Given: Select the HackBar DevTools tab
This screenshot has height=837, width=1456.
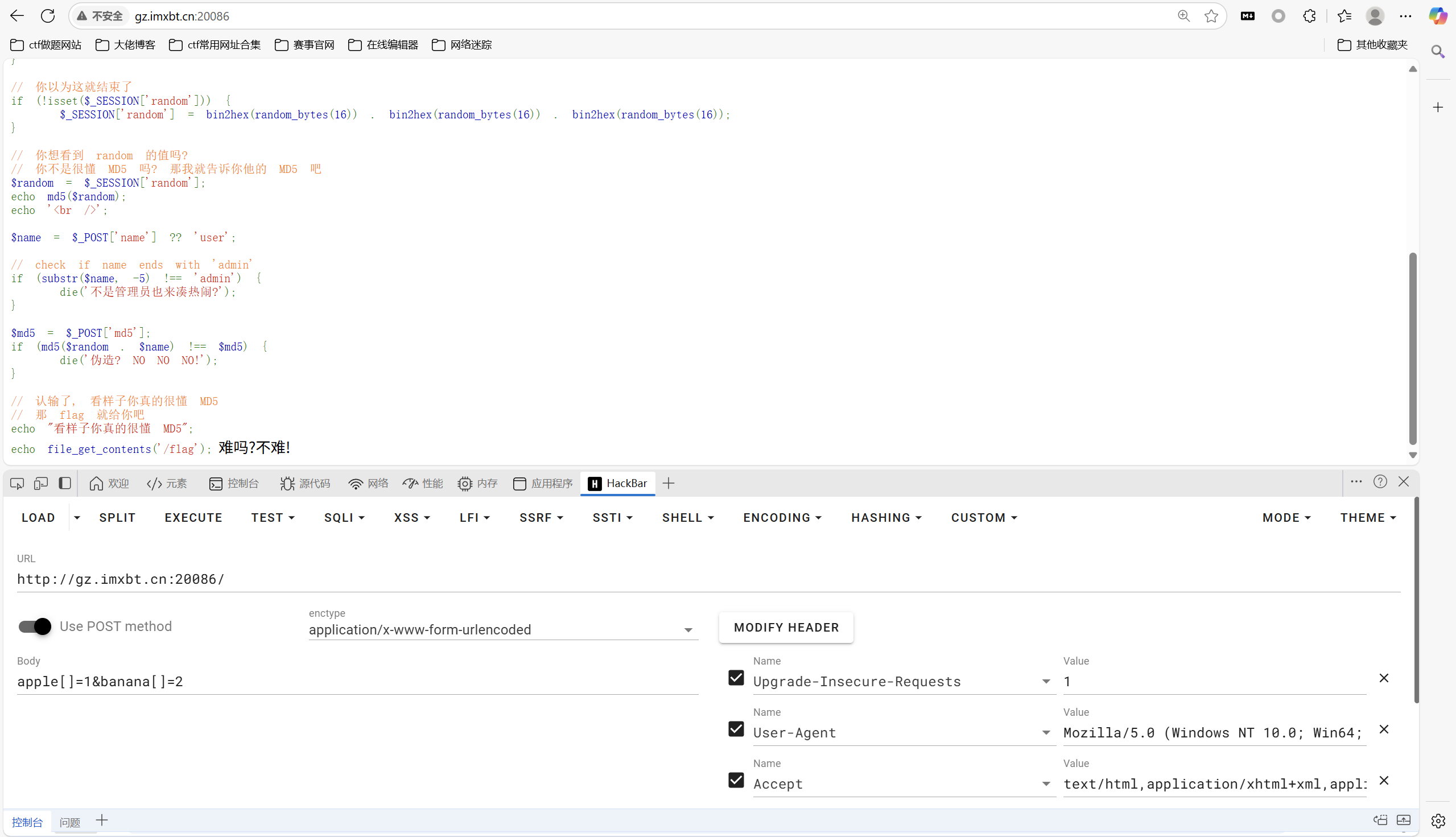Looking at the screenshot, I should click(x=618, y=484).
